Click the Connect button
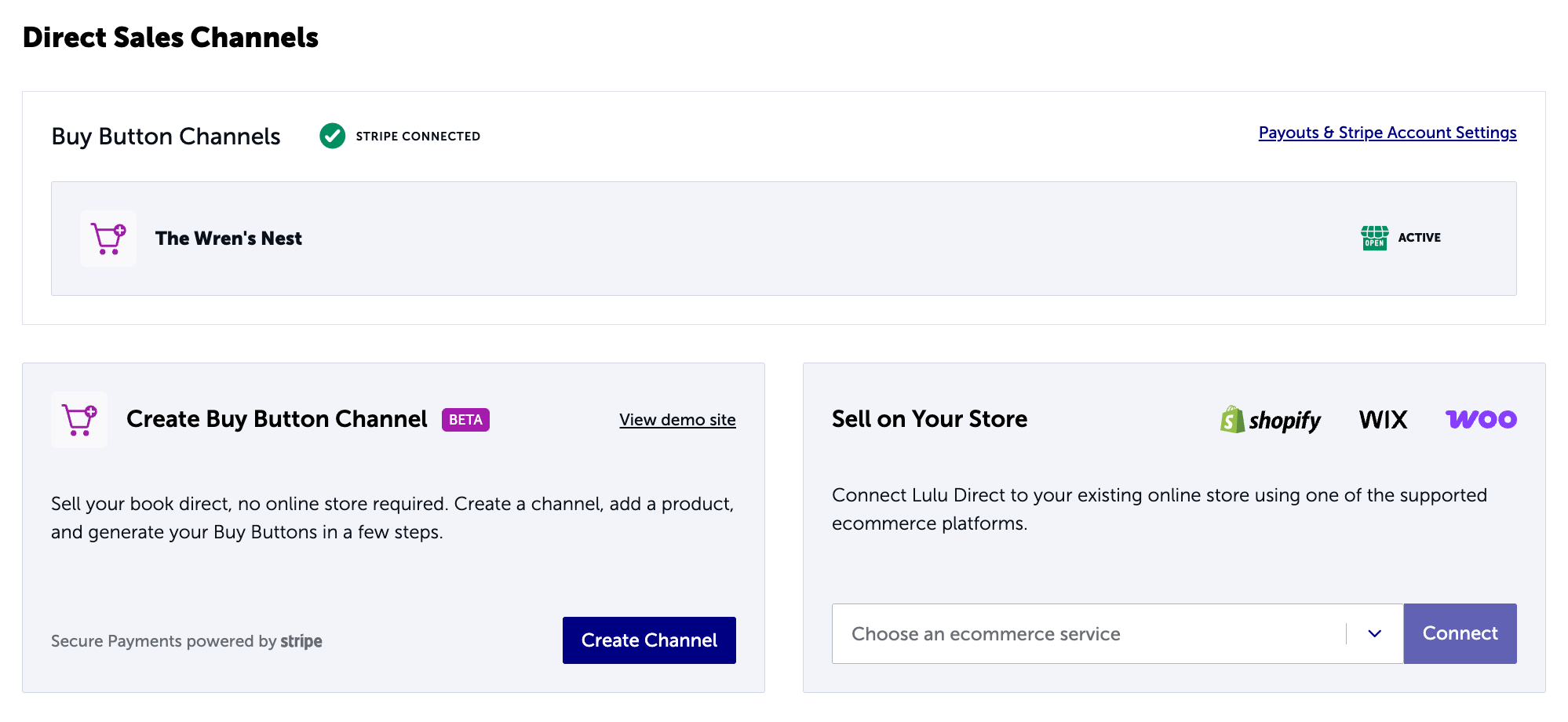The width and height of the screenshot is (1568, 722). (x=1460, y=633)
